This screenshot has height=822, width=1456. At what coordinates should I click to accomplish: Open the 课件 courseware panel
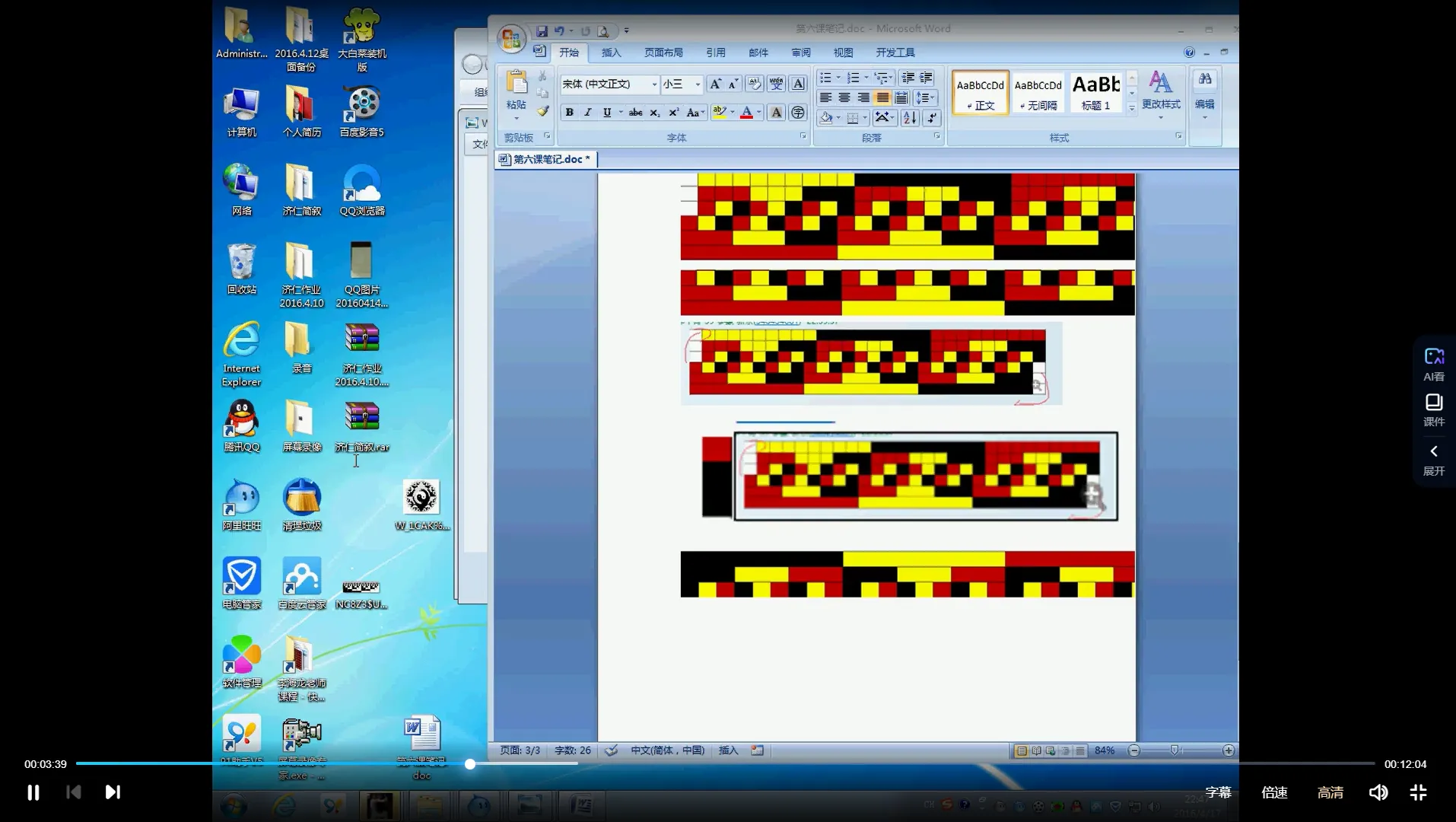(1434, 409)
